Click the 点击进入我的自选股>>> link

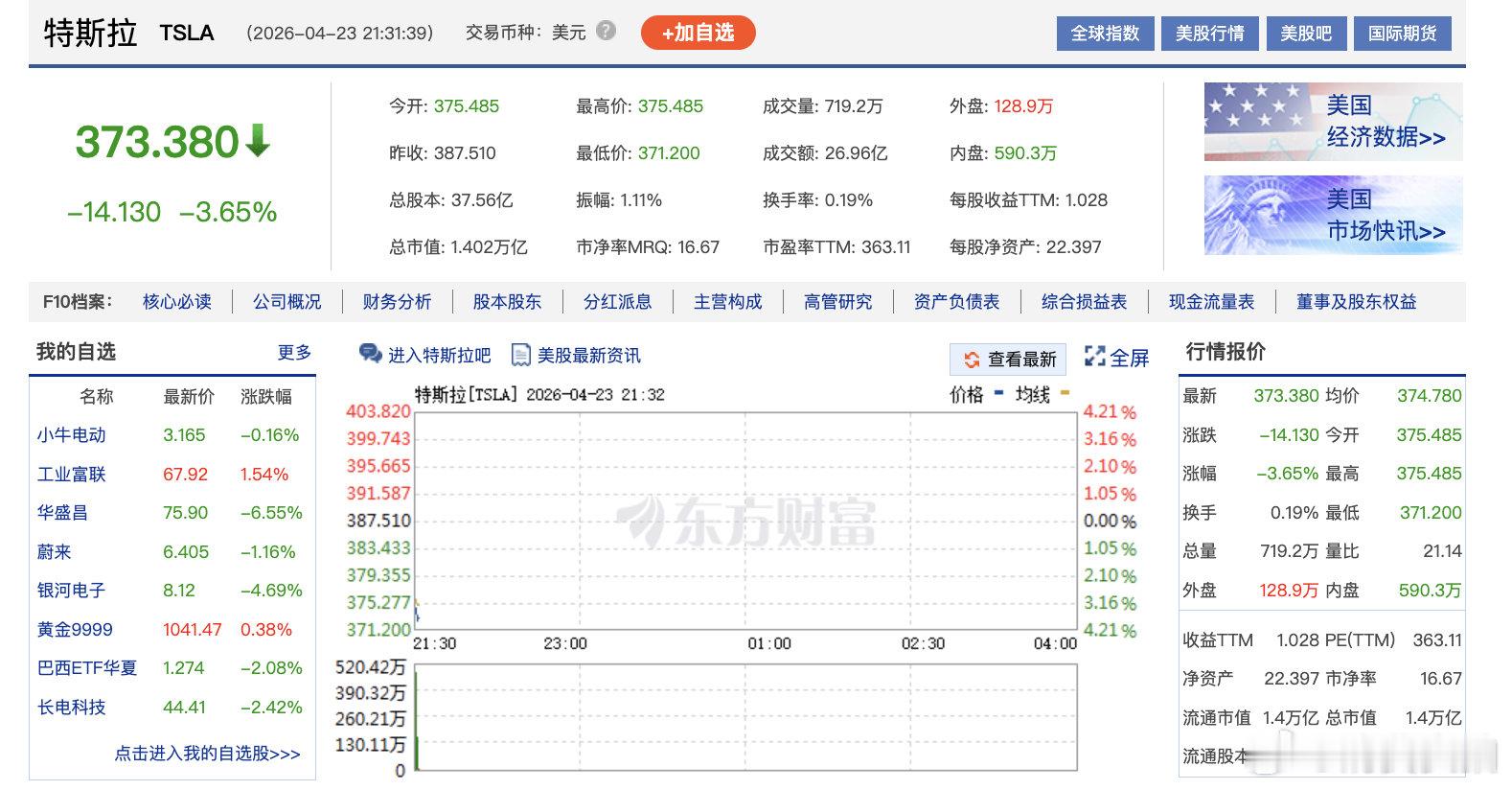tap(208, 754)
